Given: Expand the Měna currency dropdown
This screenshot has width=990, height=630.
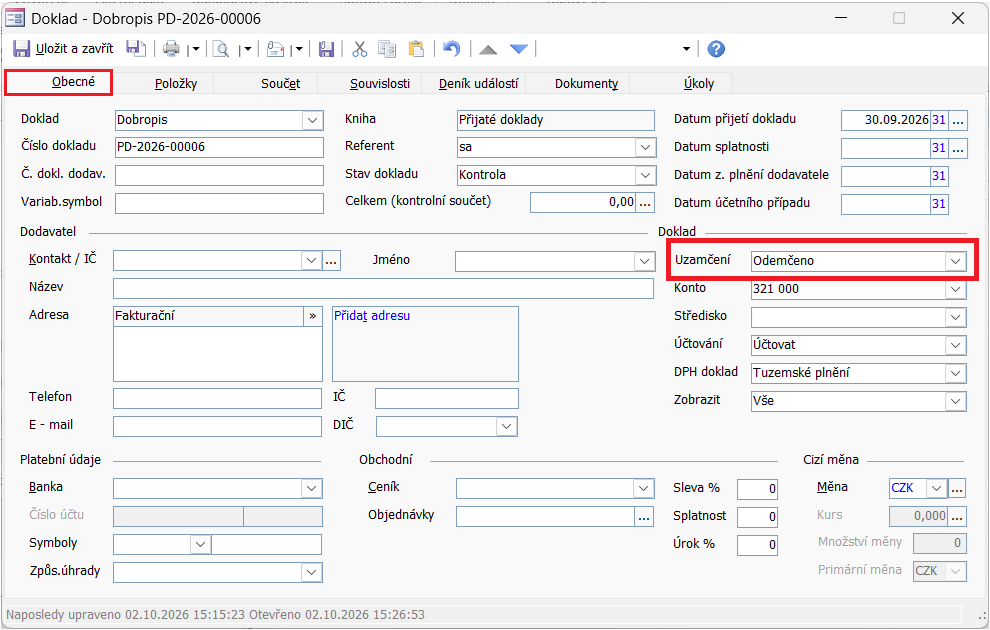Looking at the screenshot, I should [x=936, y=488].
